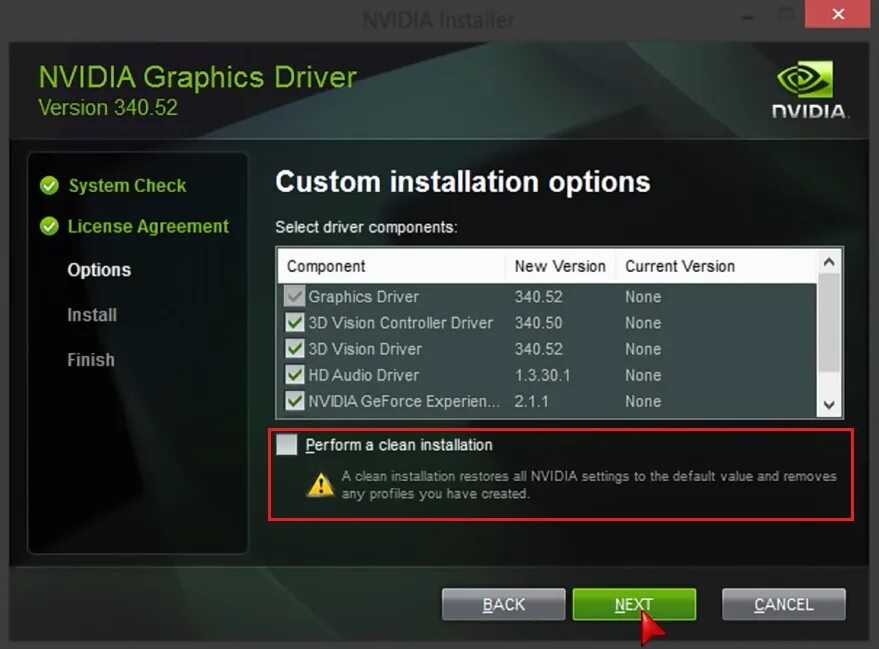Click version 1.3.30.1 cell
Viewport: 879px width, 649px height.
tap(542, 375)
